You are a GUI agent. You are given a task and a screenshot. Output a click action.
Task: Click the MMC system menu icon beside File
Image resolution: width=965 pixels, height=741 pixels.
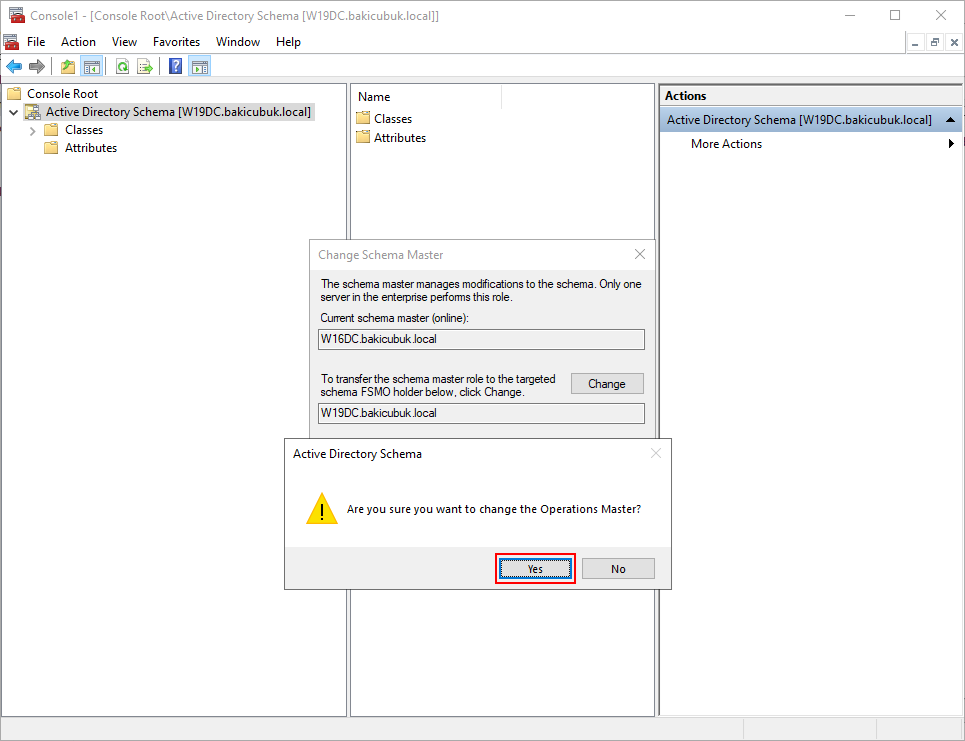point(11,42)
